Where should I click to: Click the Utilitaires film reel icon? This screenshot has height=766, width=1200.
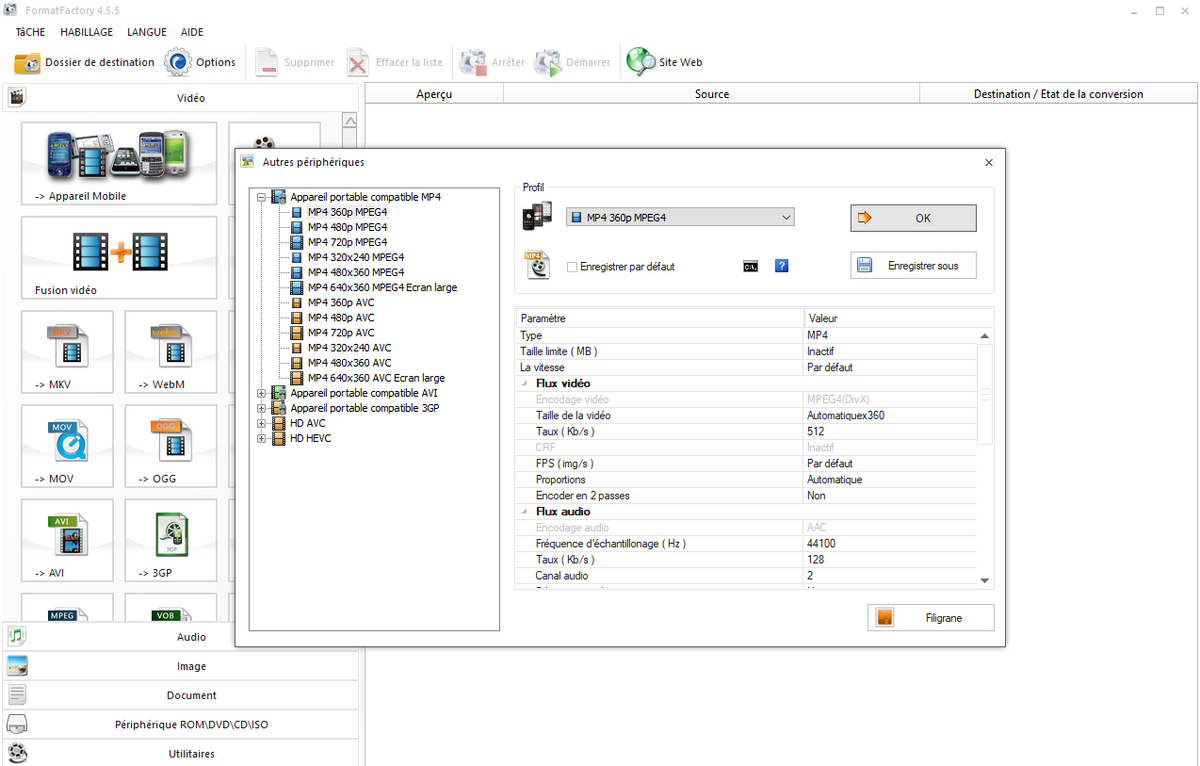(17, 753)
